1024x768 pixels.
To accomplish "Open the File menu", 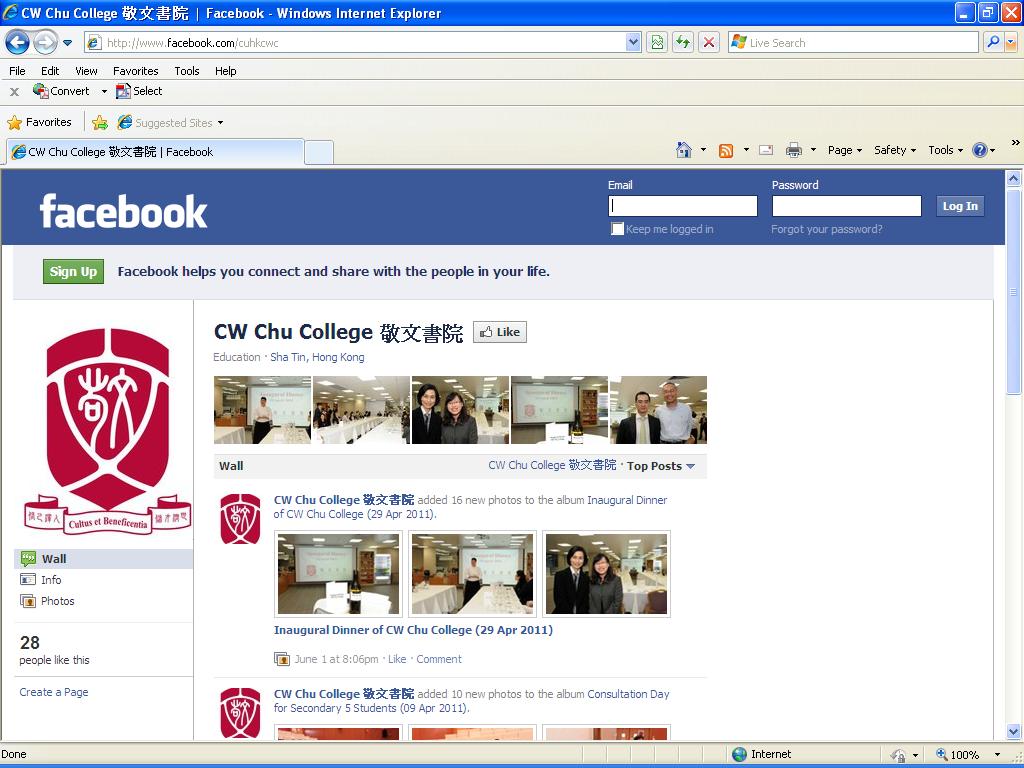I will 17,71.
